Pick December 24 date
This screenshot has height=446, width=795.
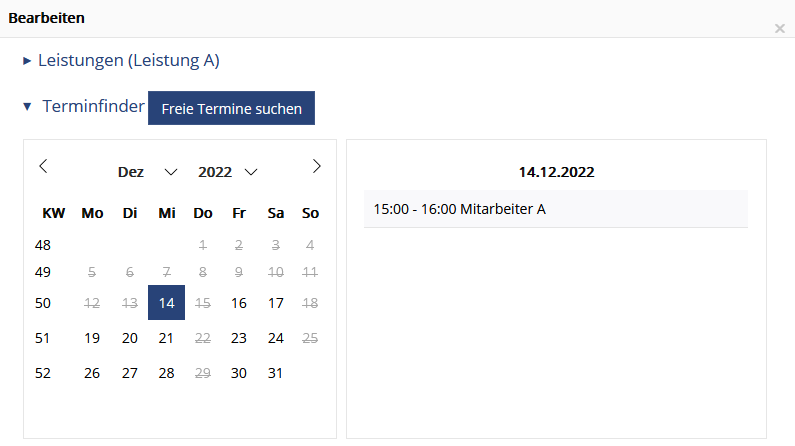pyautogui.click(x=275, y=338)
